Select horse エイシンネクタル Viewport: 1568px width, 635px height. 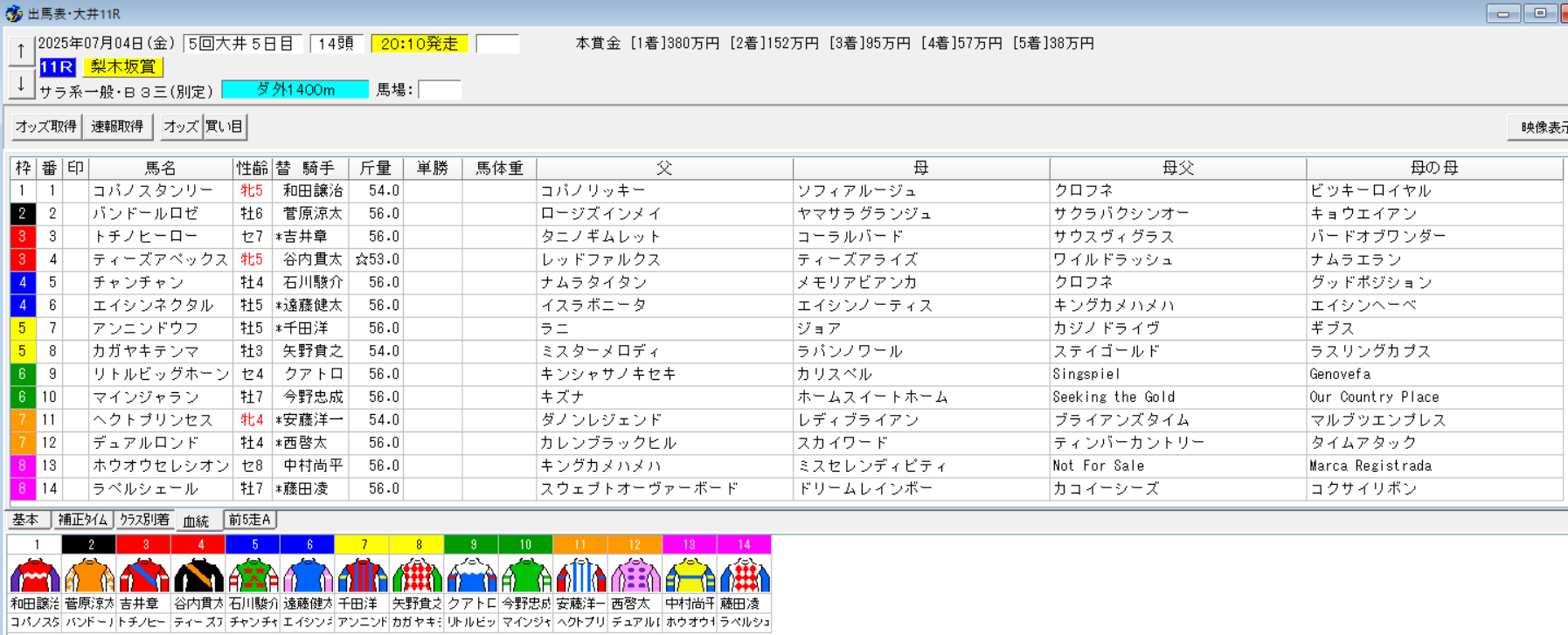153,305
